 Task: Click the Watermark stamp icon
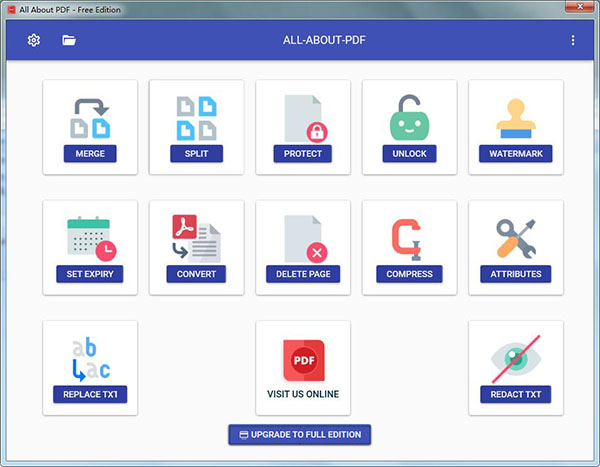point(516,118)
